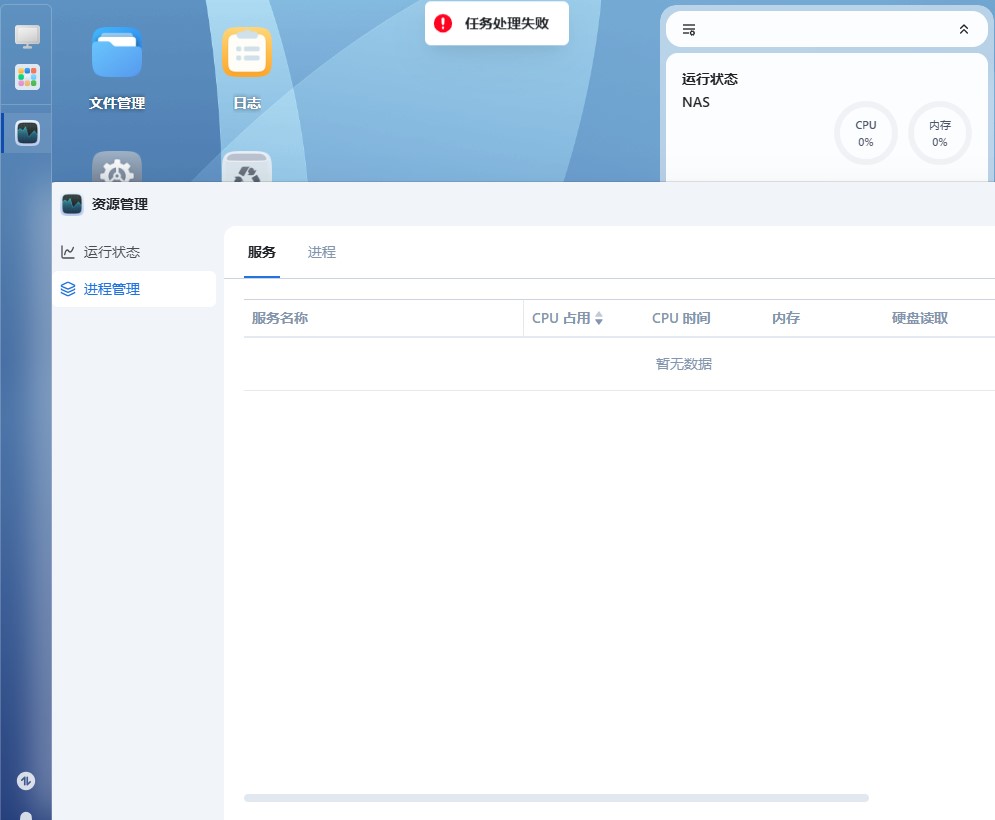The height and width of the screenshot is (820, 995).
Task: Click the red error icon in the notification
Action: click(x=443, y=23)
